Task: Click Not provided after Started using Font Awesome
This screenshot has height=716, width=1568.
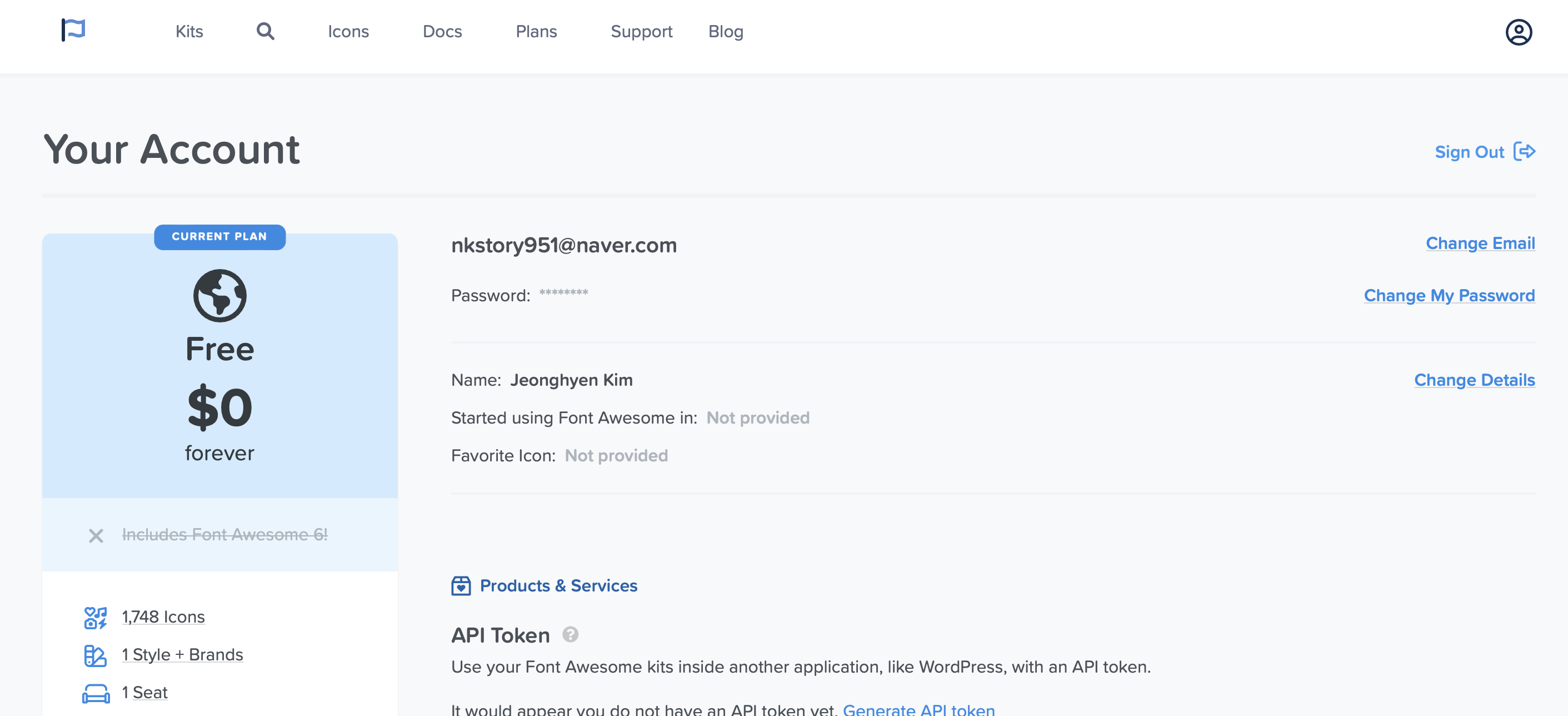Action: pyautogui.click(x=757, y=417)
